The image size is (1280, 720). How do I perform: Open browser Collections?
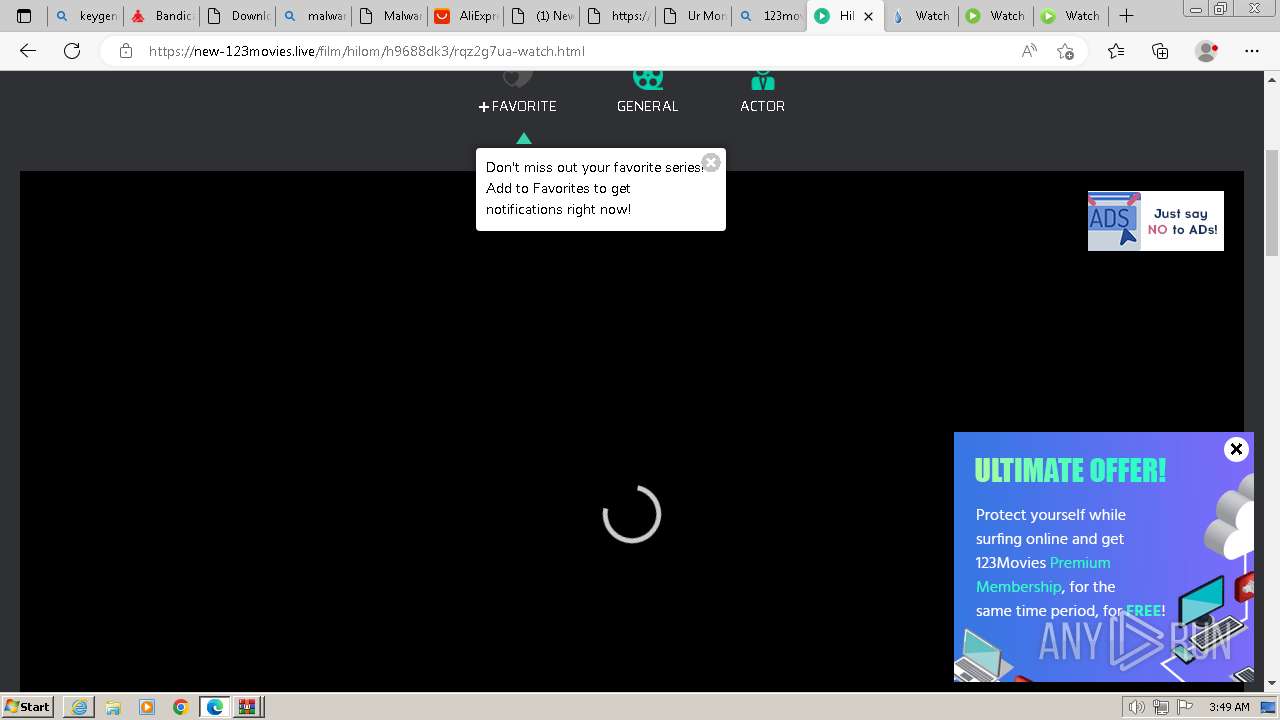click(1160, 51)
